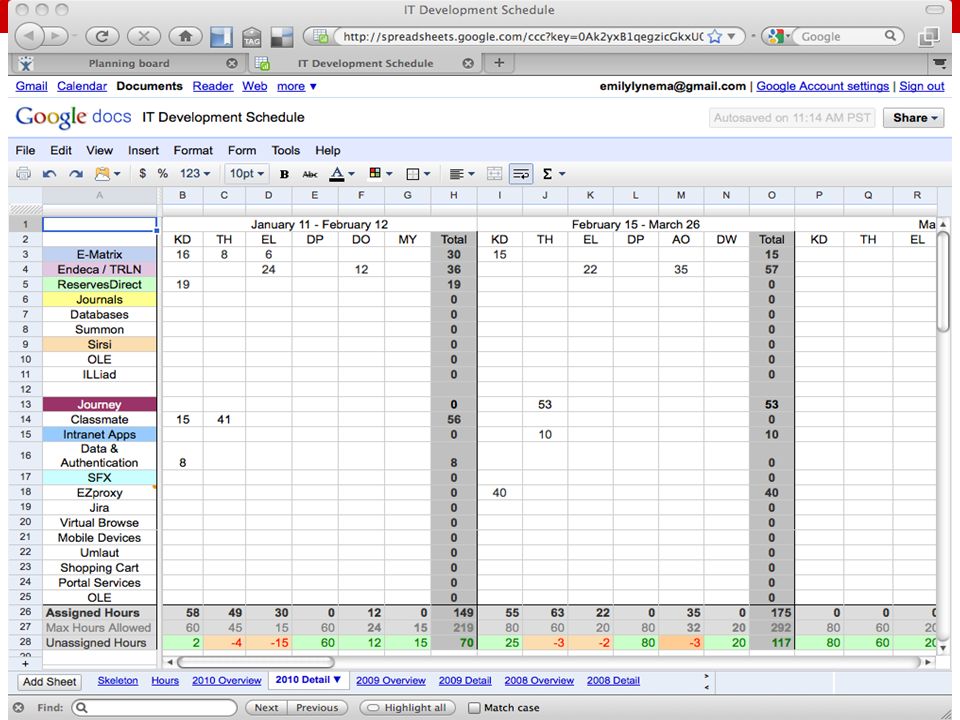This screenshot has height=720, width=960.
Task: Open the search engine selector dropdown
Action: [x=780, y=36]
